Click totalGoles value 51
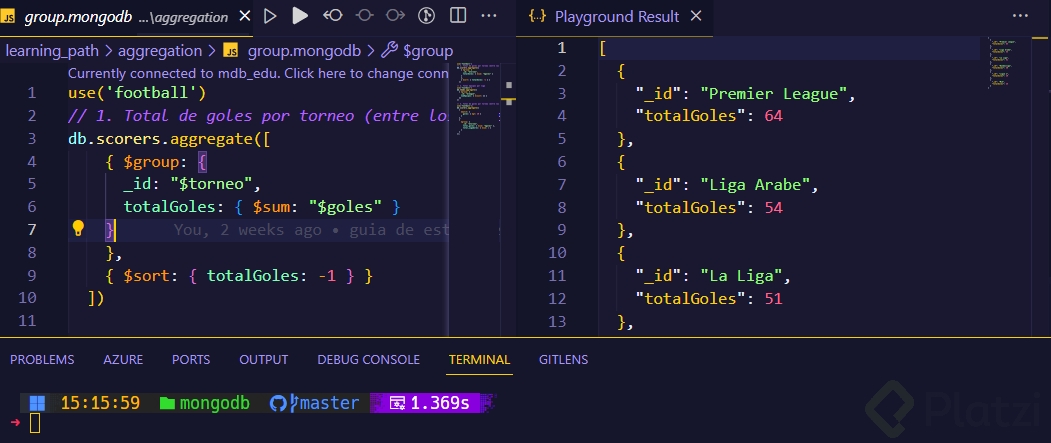 pyautogui.click(x=774, y=298)
